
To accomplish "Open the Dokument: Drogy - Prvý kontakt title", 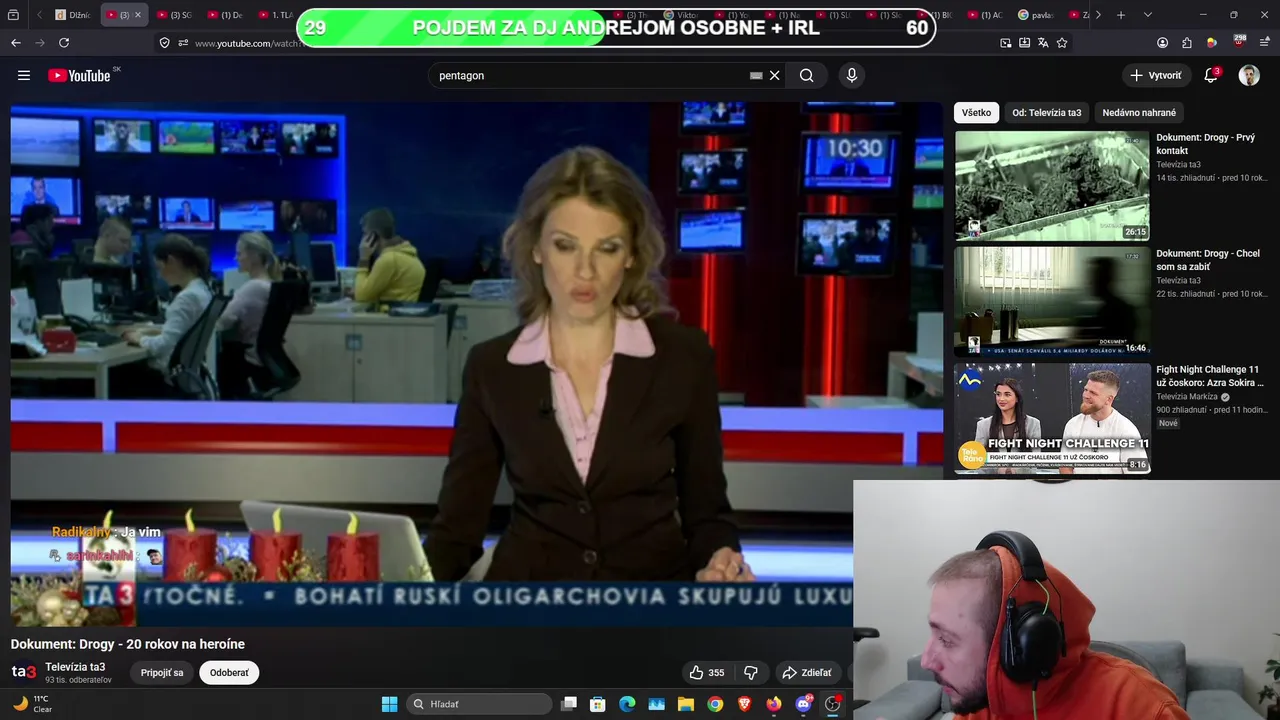I will click(1205, 144).
